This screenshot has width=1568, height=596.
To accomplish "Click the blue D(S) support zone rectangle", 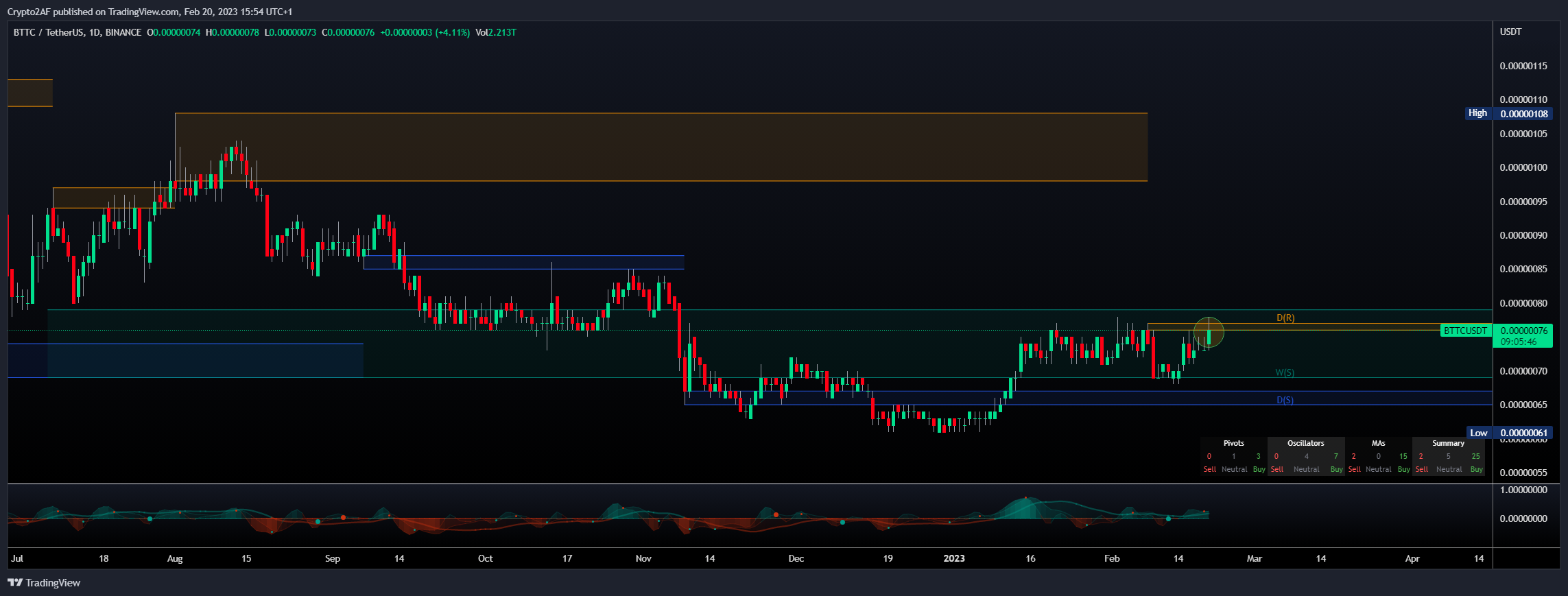I will [x=1088, y=398].
